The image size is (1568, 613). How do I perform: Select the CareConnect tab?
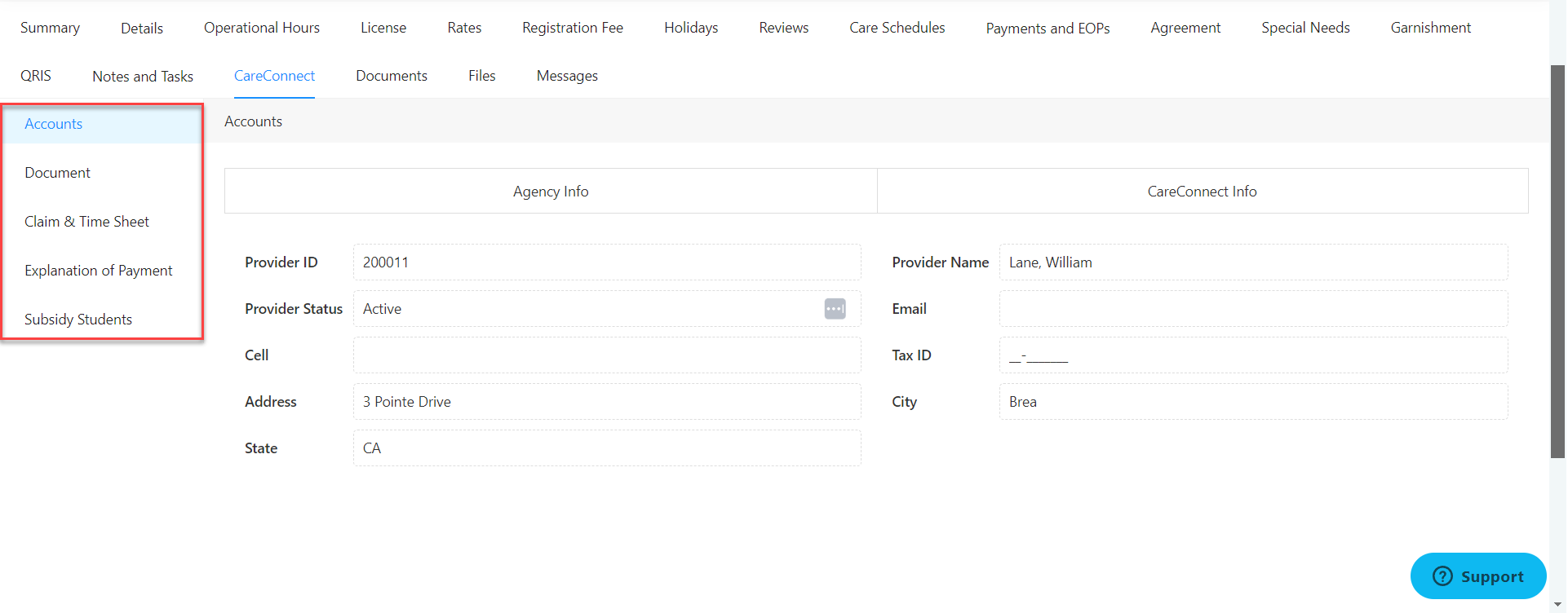[x=274, y=76]
